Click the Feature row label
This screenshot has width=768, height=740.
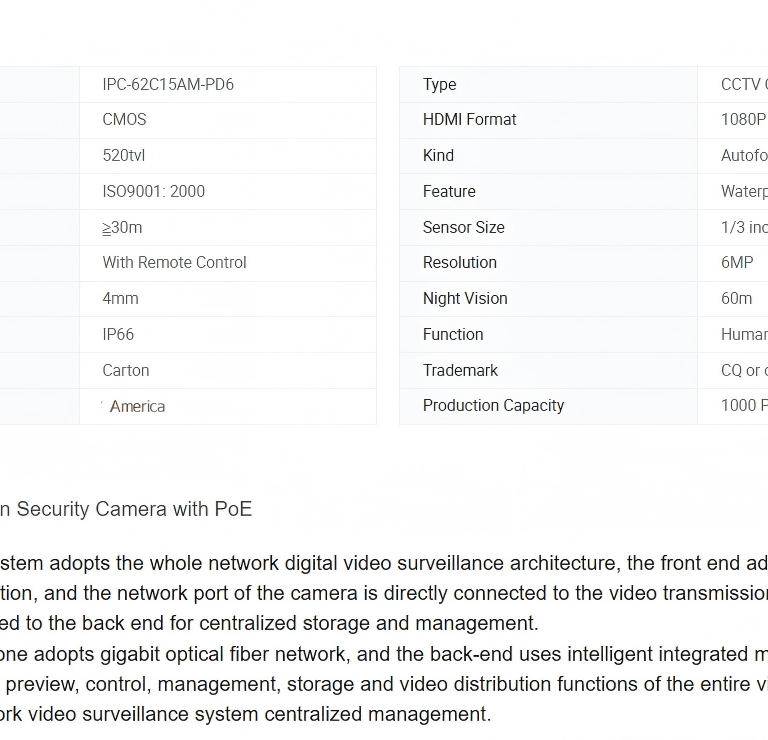[x=449, y=192]
